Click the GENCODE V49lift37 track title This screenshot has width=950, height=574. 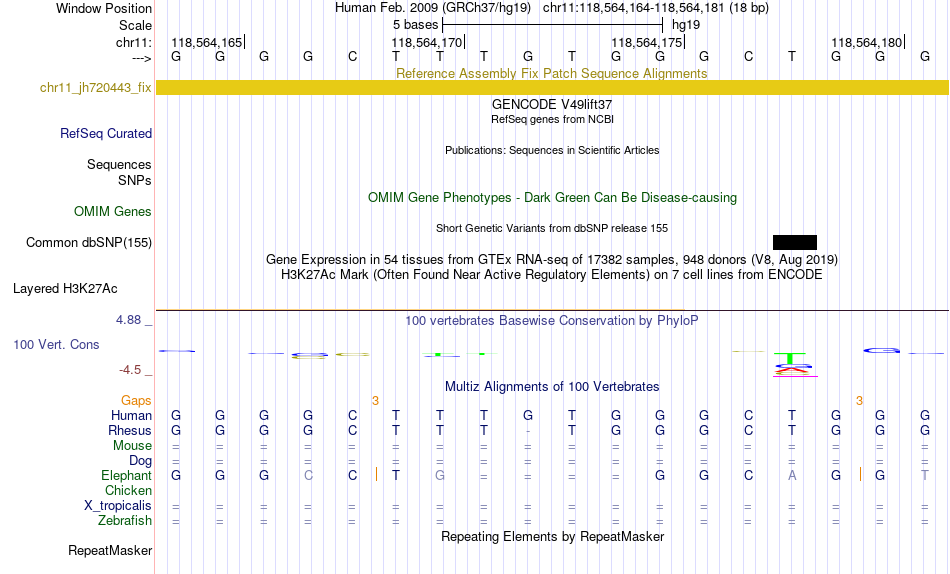(x=552, y=104)
